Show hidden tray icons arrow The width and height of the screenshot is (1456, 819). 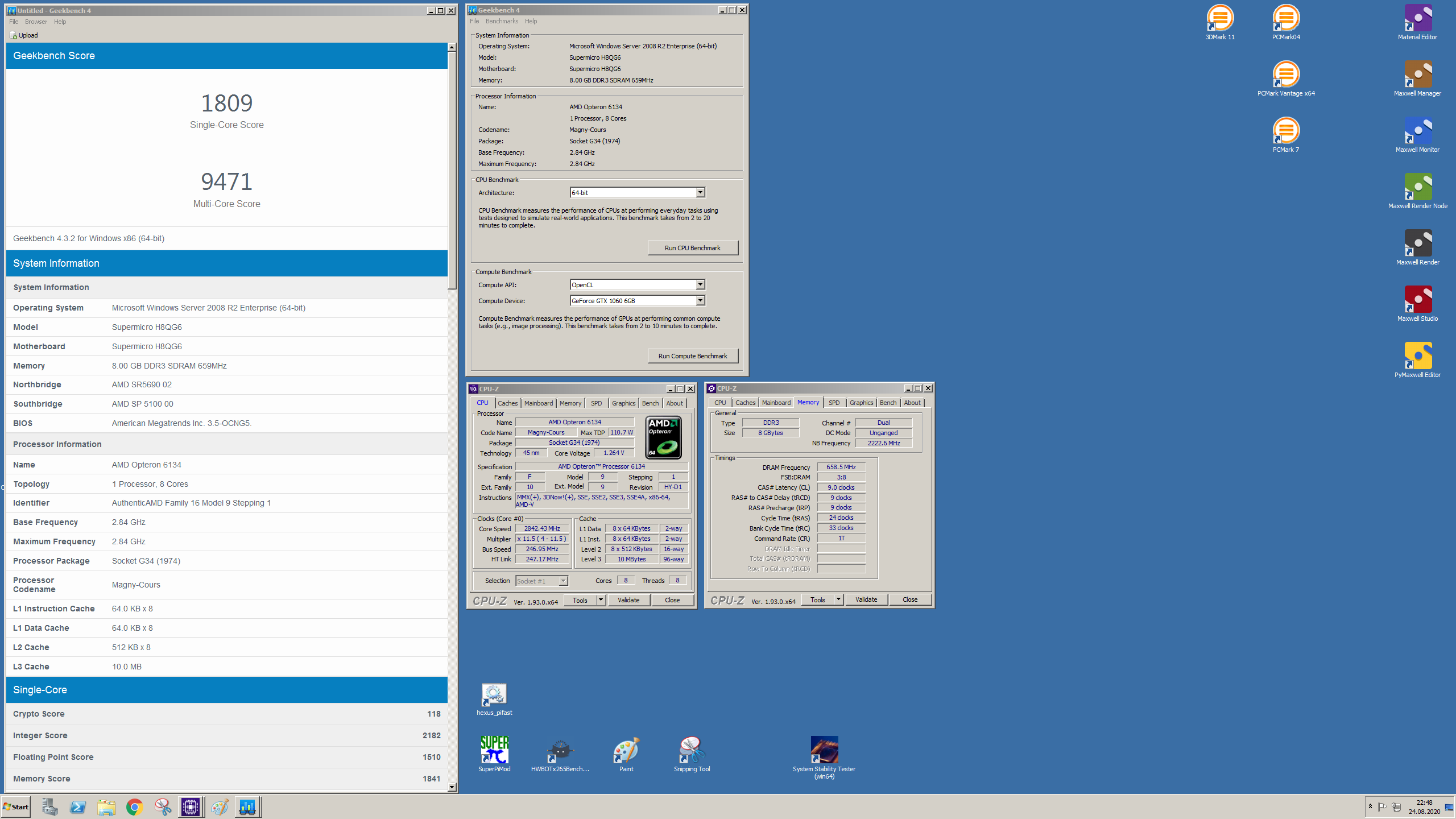pyautogui.click(x=1370, y=806)
